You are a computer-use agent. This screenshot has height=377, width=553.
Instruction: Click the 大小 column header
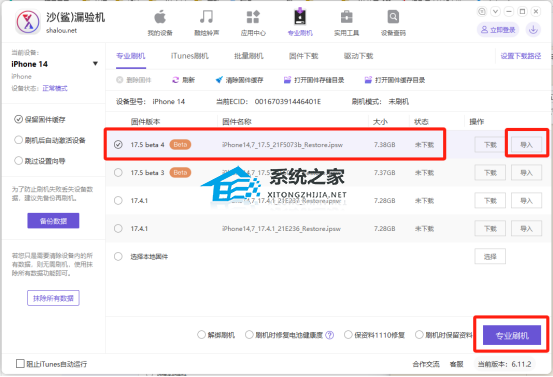[x=380, y=122]
